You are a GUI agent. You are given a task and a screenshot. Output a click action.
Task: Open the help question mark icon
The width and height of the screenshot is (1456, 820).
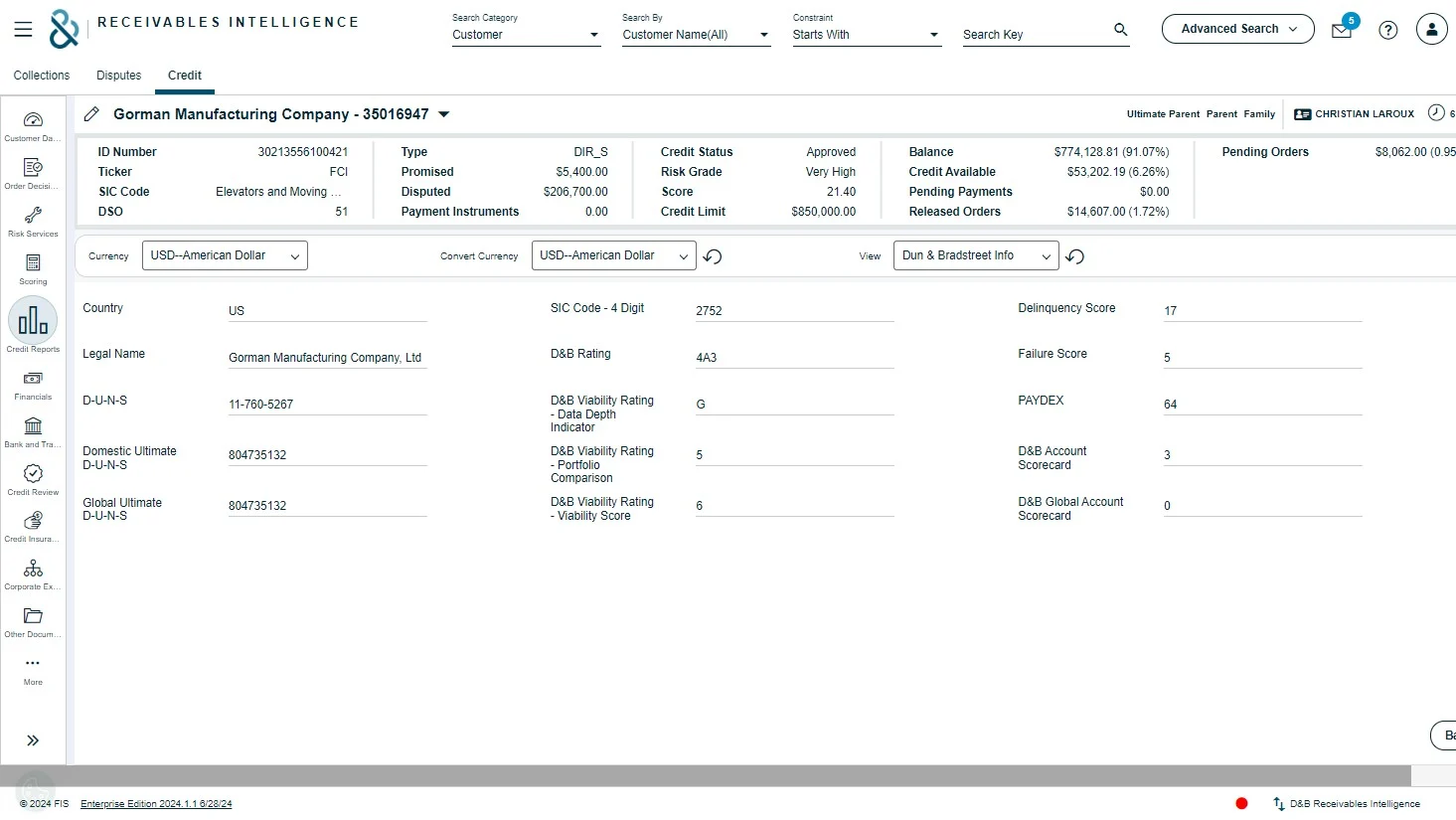point(1388,30)
